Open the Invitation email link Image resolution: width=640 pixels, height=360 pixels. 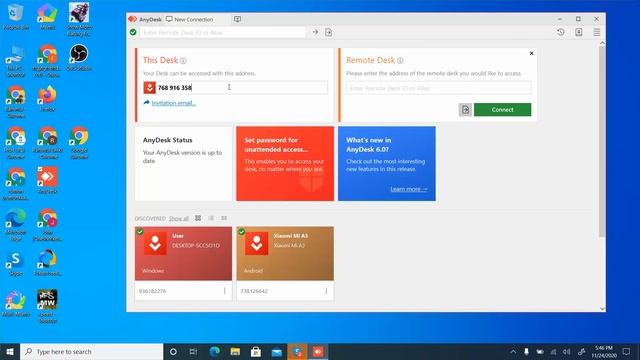pos(173,103)
